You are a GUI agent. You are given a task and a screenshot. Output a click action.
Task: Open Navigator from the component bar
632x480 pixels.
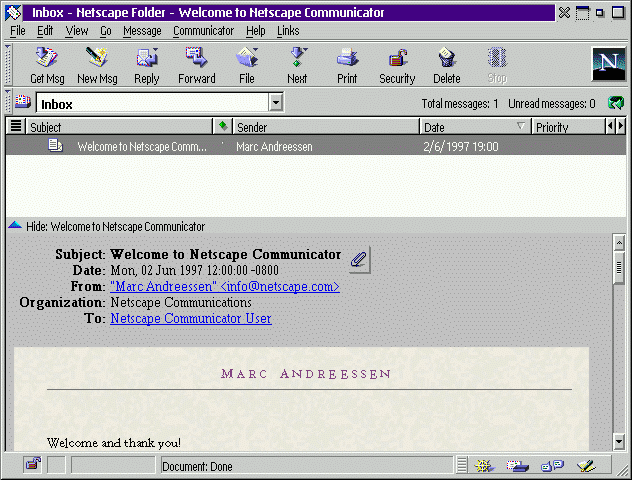[x=484, y=466]
